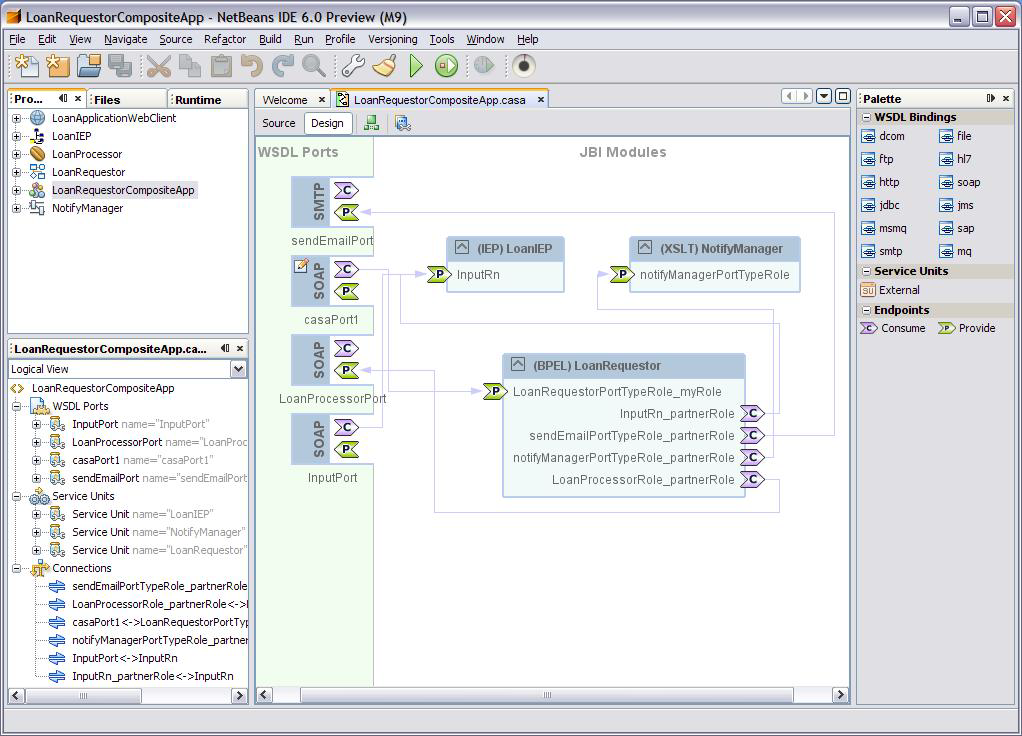Click the Build Project icon in Design toolbar
Image resolution: width=1022 pixels, height=736 pixels.
(372, 123)
